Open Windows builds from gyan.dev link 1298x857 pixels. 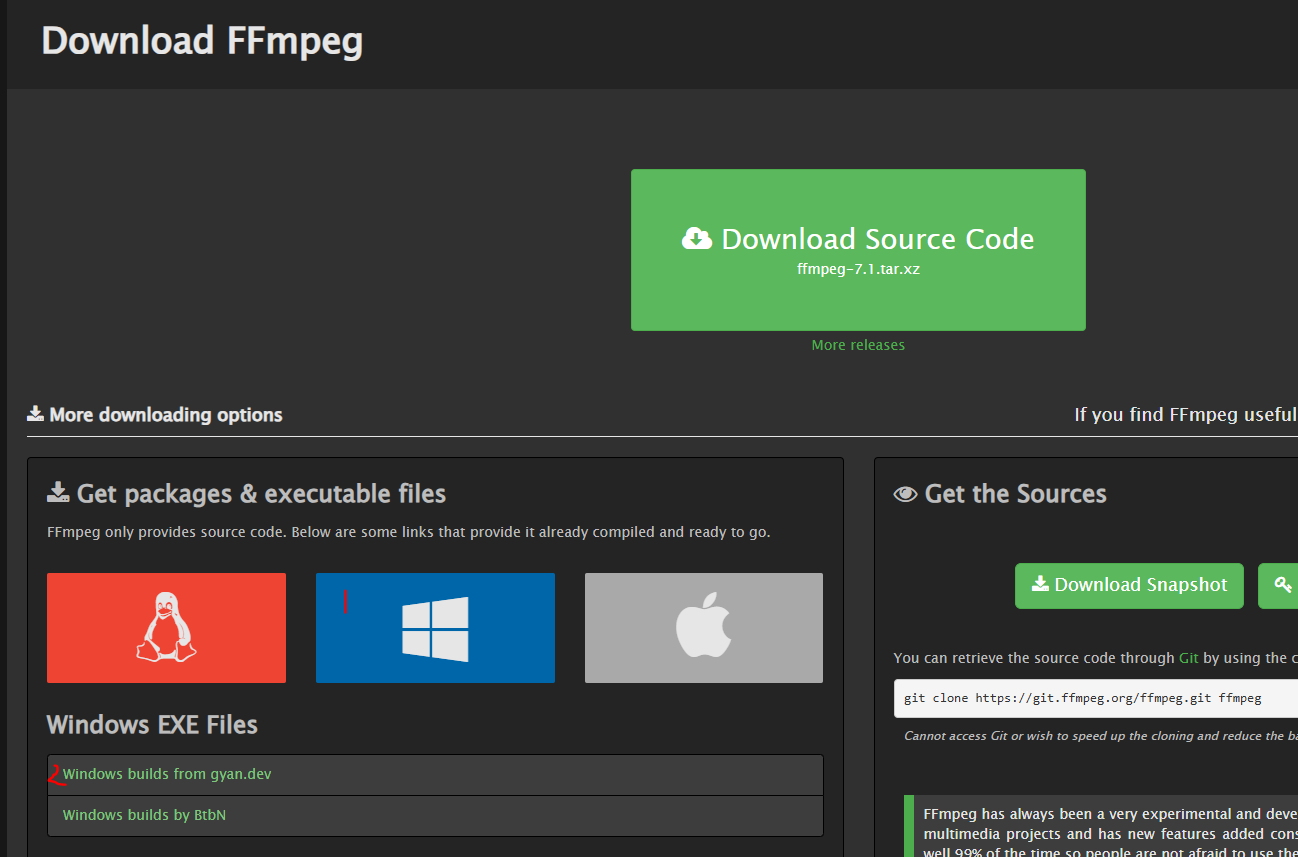pos(167,774)
